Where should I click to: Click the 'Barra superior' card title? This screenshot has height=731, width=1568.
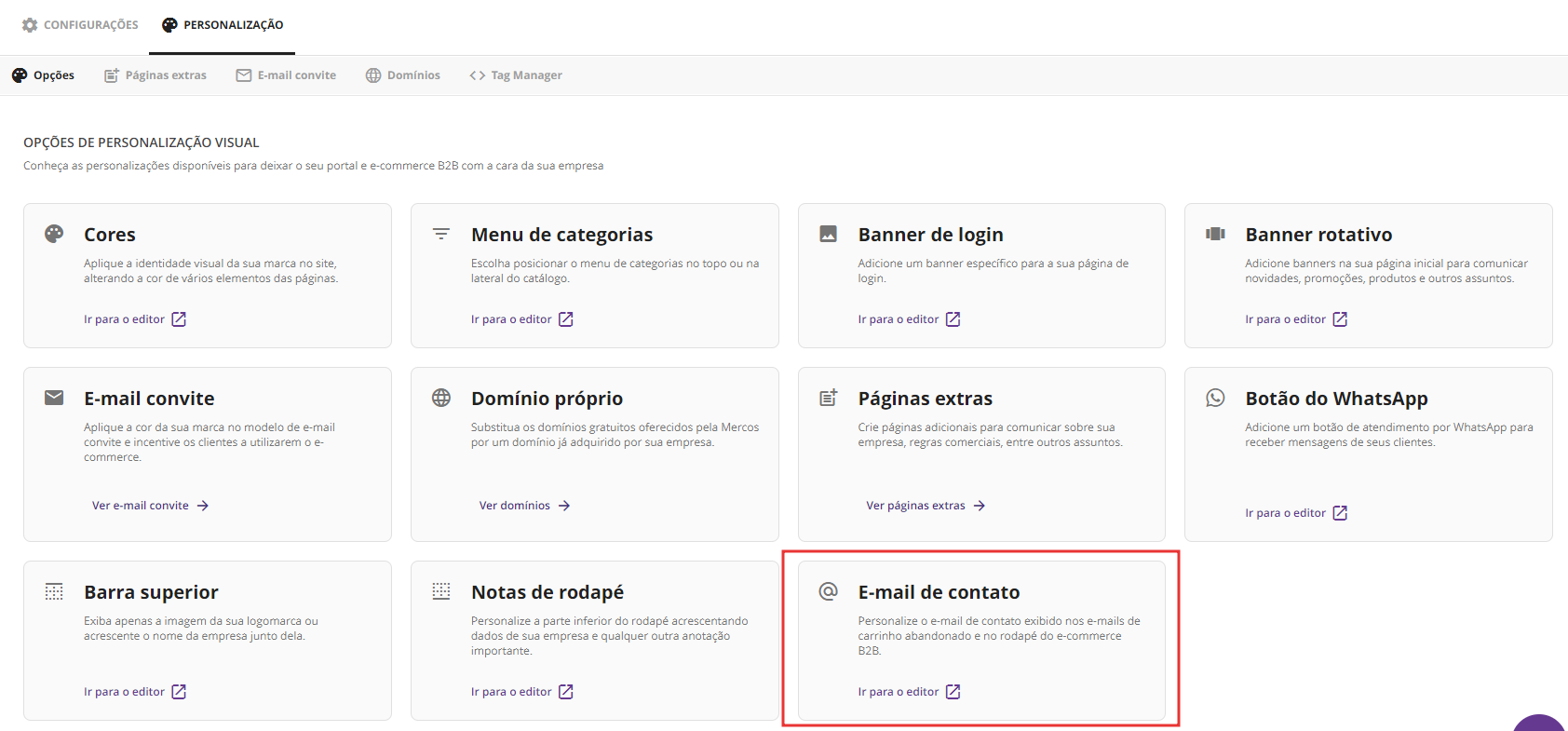pyautogui.click(x=152, y=592)
